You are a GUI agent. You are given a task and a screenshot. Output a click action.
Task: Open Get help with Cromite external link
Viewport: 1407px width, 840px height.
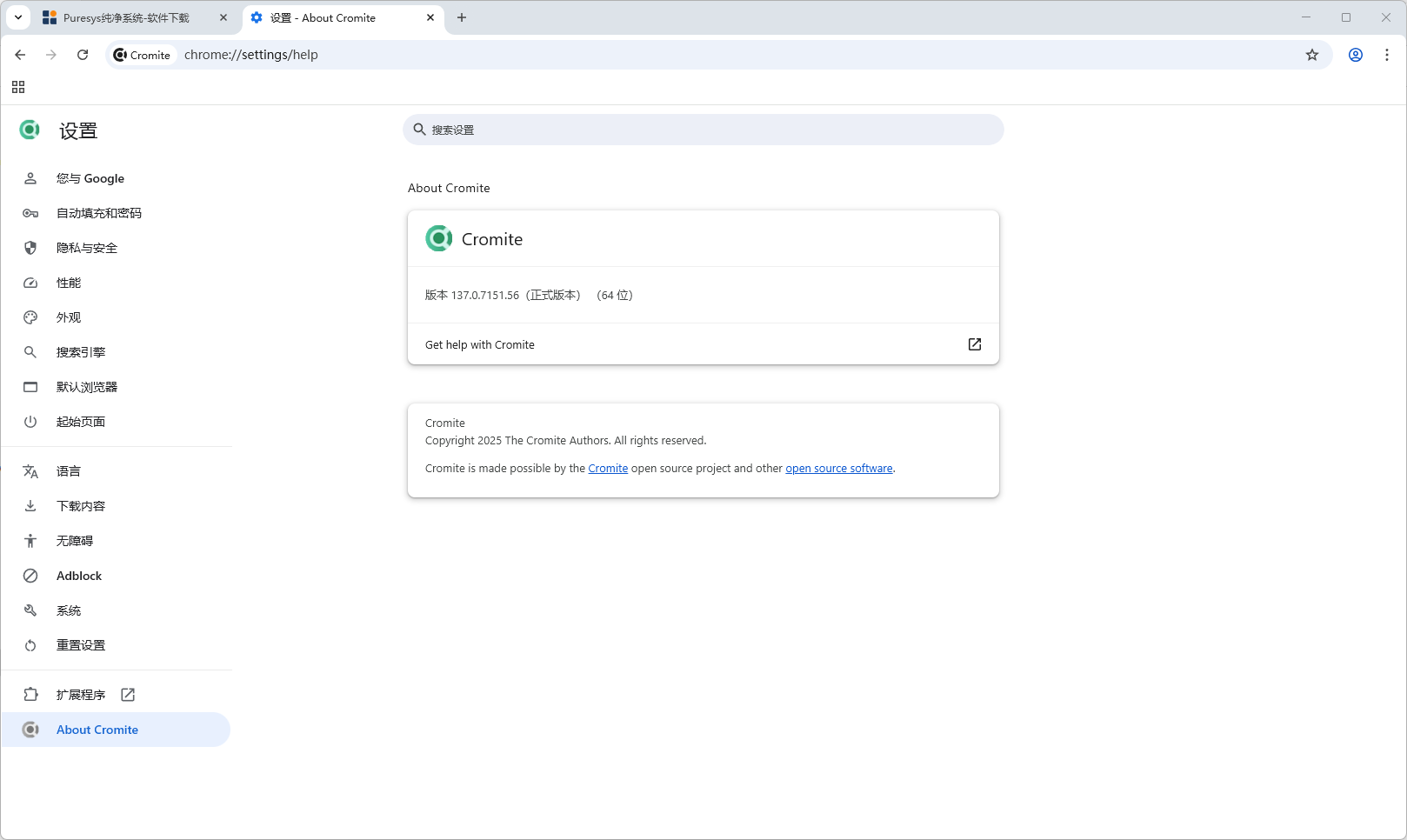pyautogui.click(x=974, y=344)
